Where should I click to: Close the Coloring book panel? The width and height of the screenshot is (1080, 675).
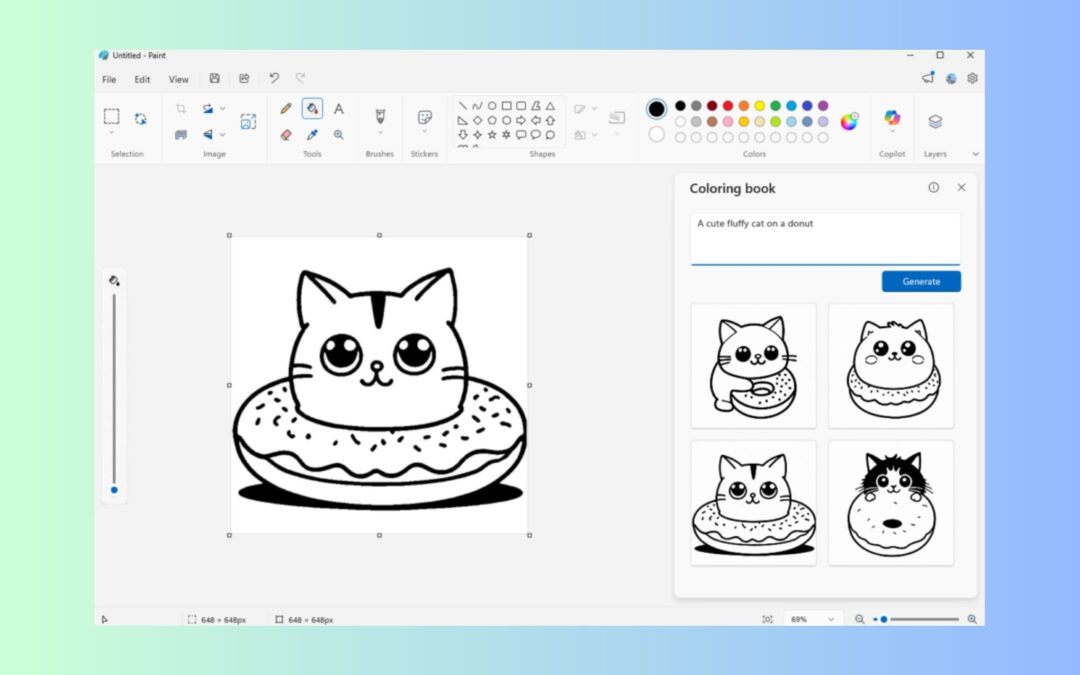961,187
